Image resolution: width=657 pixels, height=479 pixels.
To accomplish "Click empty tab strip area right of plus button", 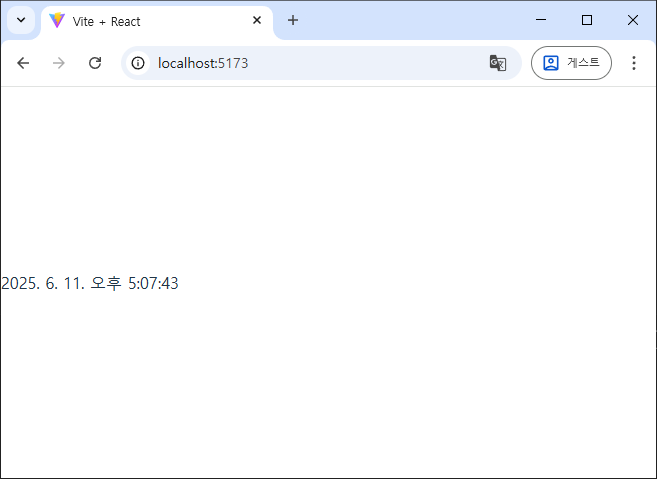I will tap(410, 20).
